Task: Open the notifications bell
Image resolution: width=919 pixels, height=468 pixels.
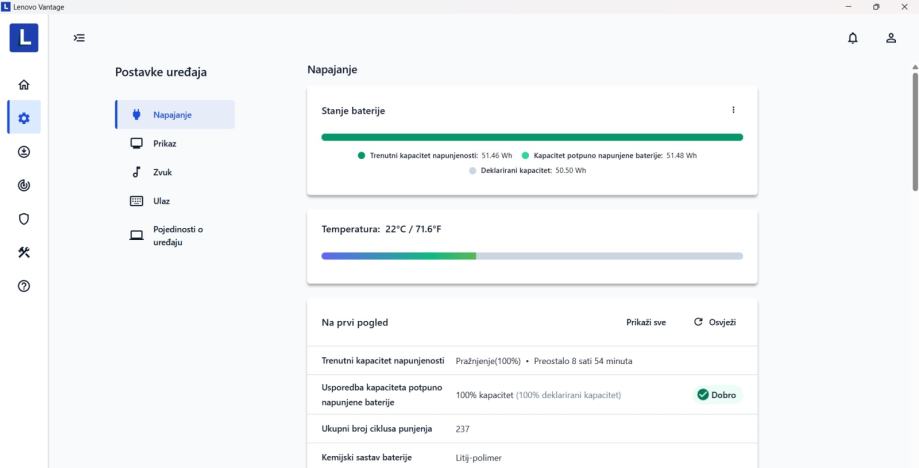Action: pos(853,38)
